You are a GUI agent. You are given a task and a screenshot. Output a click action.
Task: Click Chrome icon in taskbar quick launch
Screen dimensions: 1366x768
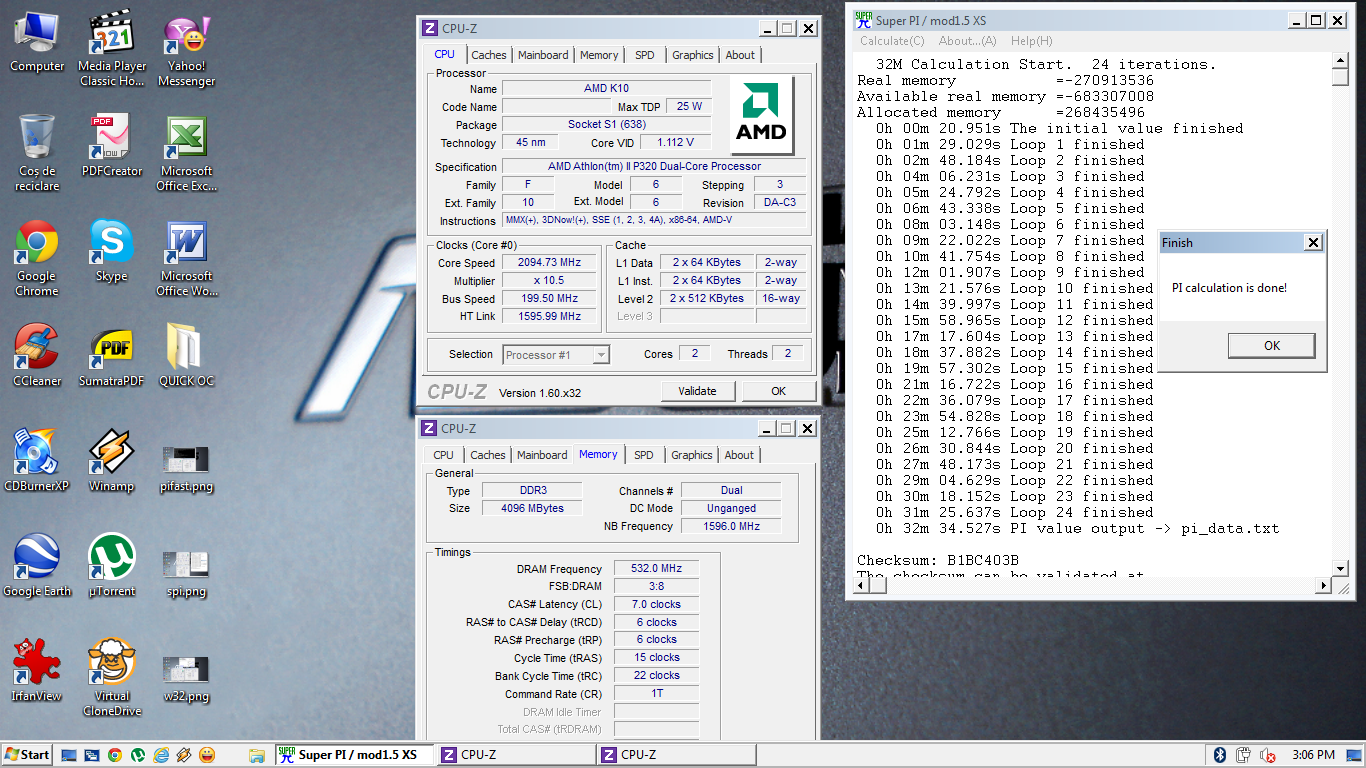[115, 755]
